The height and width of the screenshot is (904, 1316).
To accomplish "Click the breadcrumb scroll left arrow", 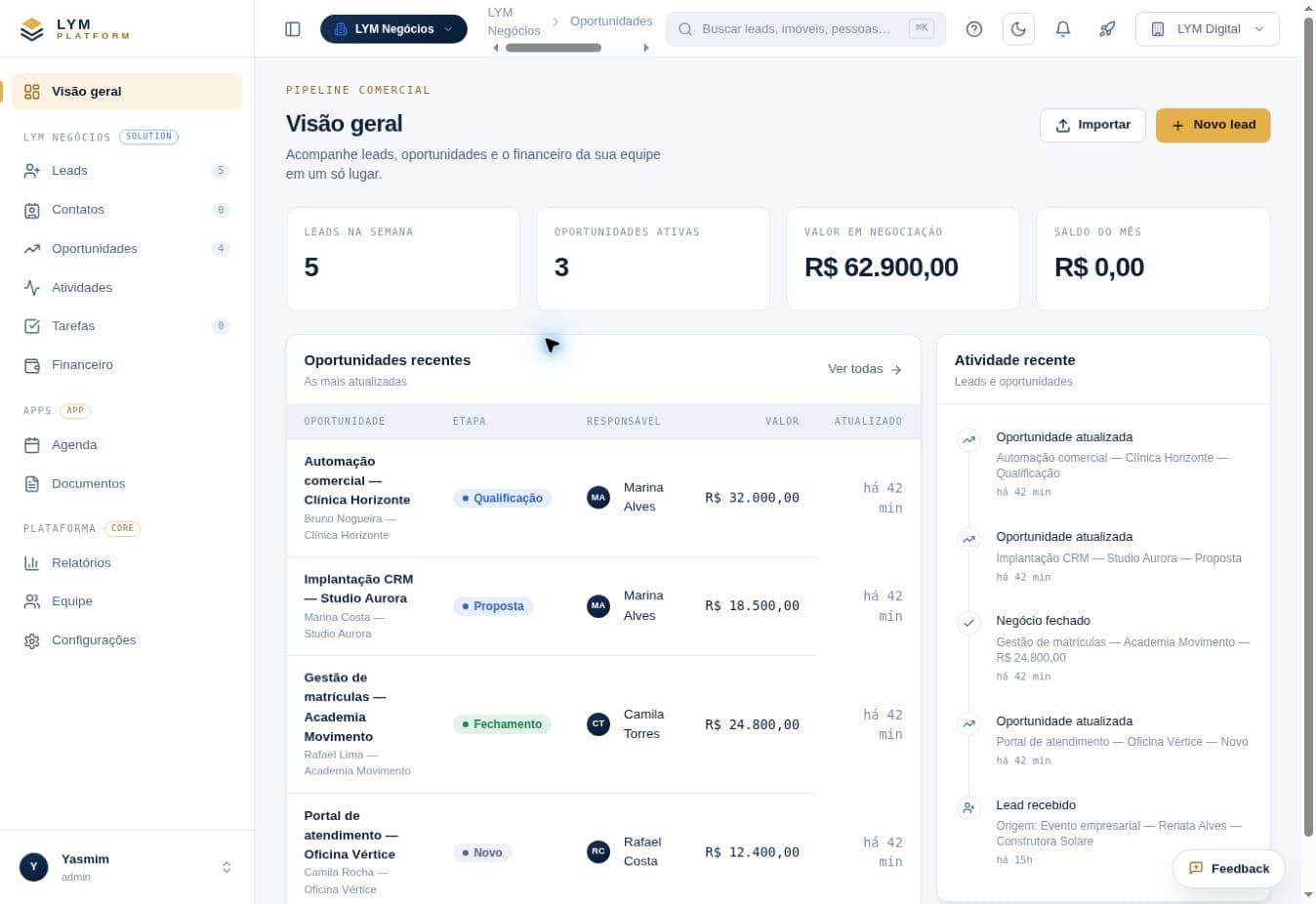I will click(x=496, y=48).
